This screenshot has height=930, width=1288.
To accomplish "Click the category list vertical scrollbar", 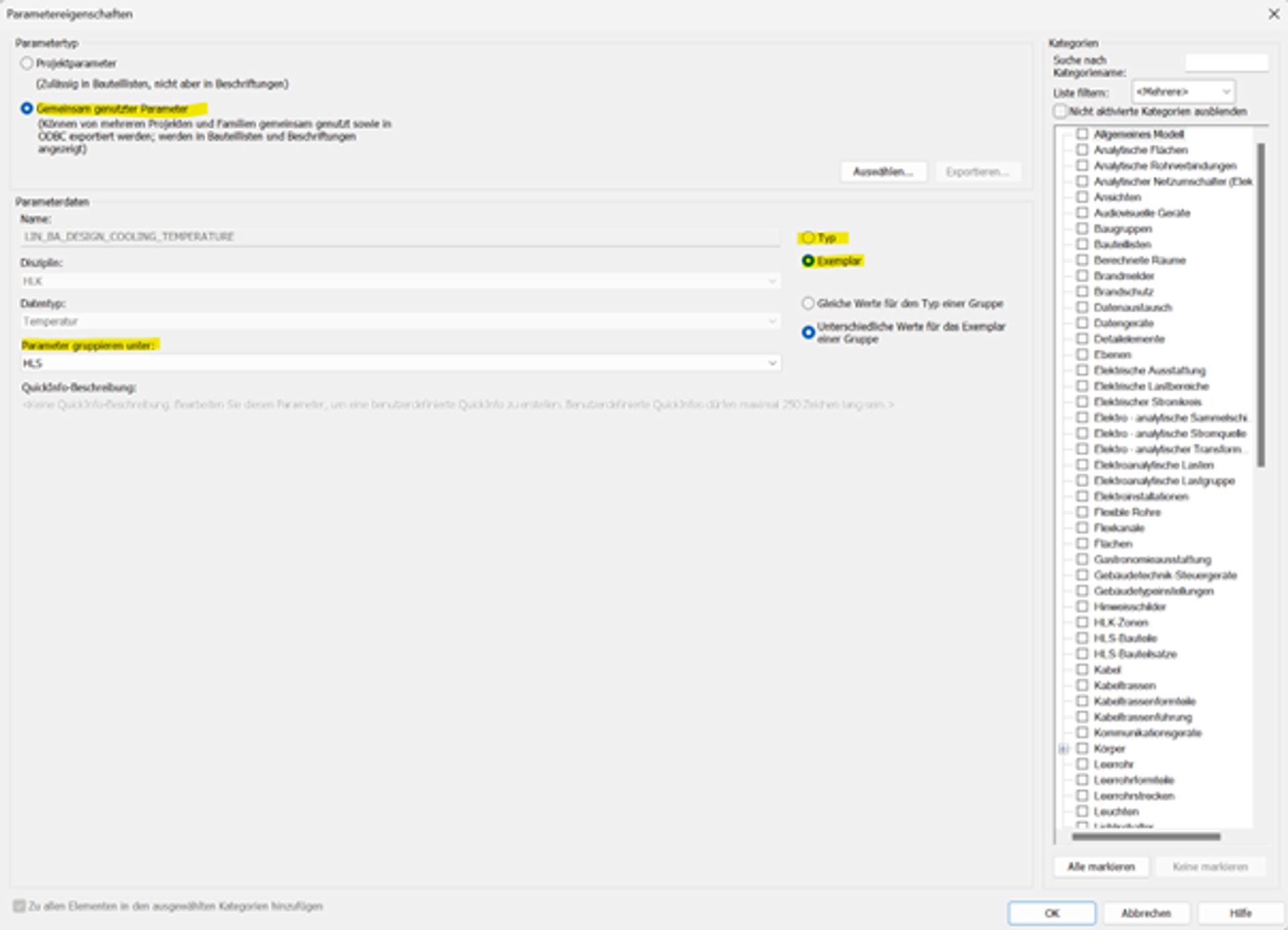I will [x=1260, y=305].
